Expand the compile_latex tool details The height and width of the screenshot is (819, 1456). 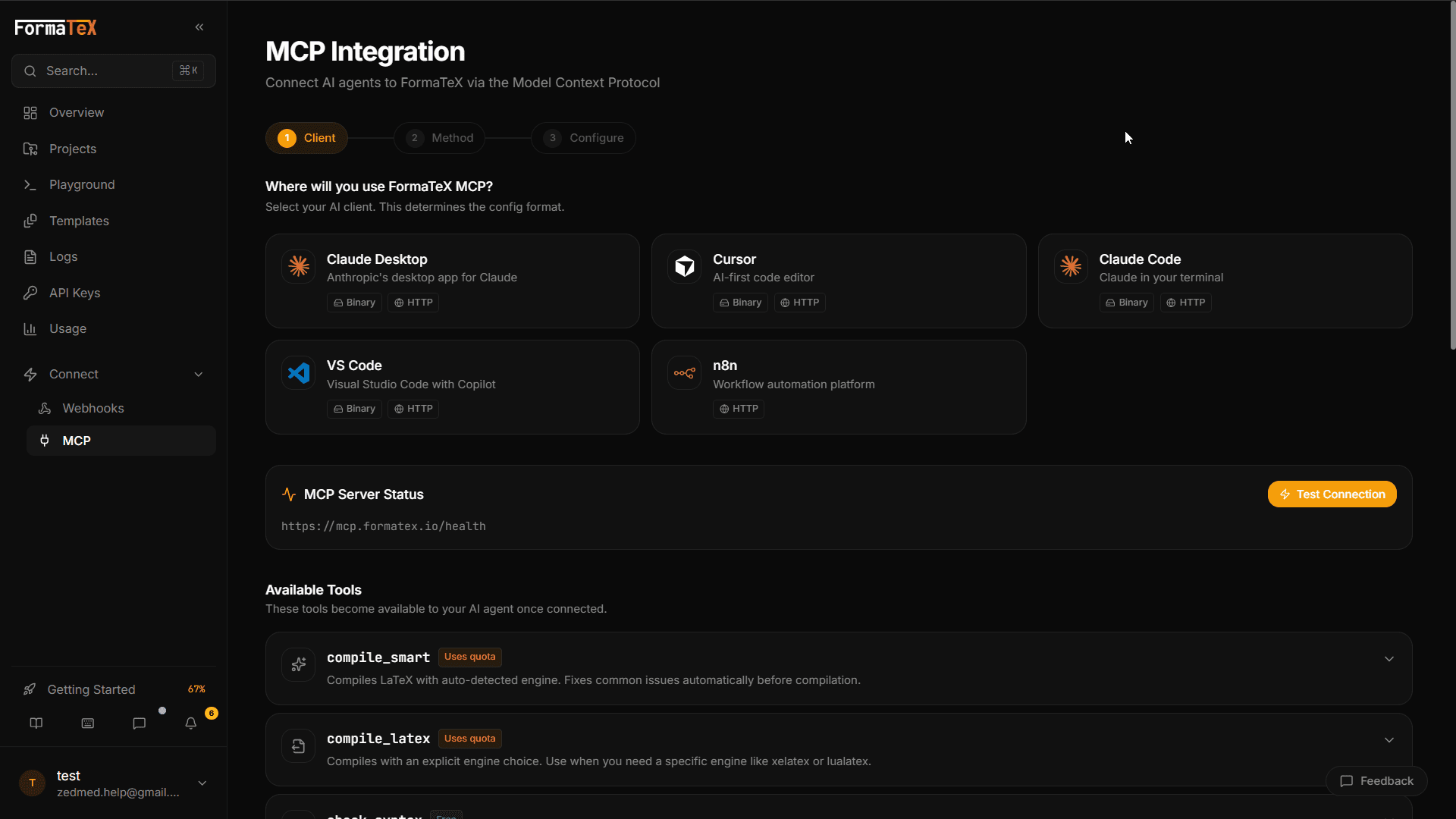1389,740
